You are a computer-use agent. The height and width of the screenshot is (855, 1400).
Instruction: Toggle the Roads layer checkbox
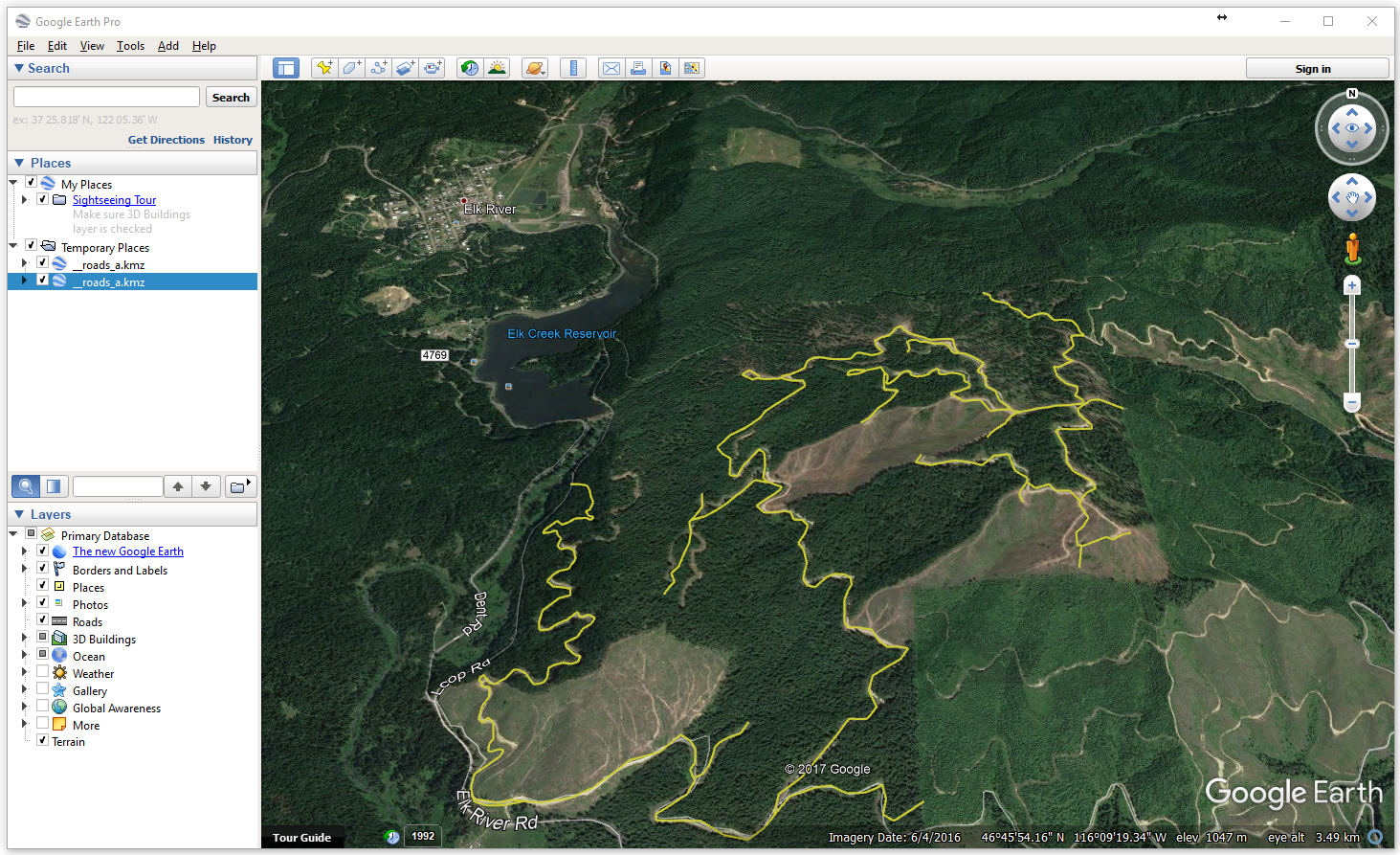(x=42, y=620)
